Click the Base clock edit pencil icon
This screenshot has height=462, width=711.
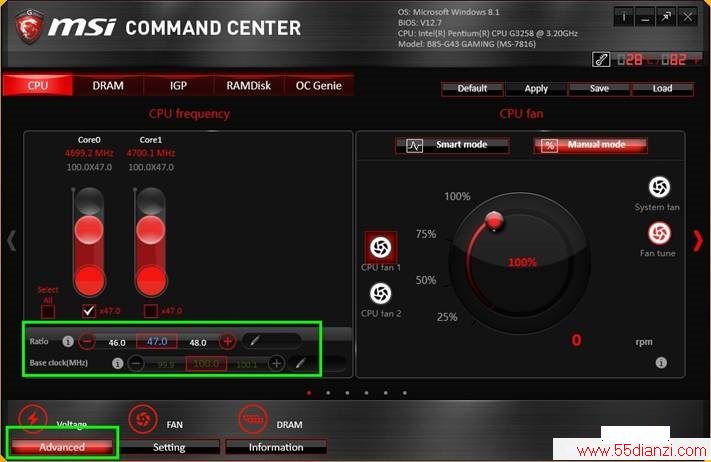pyautogui.click(x=301, y=363)
